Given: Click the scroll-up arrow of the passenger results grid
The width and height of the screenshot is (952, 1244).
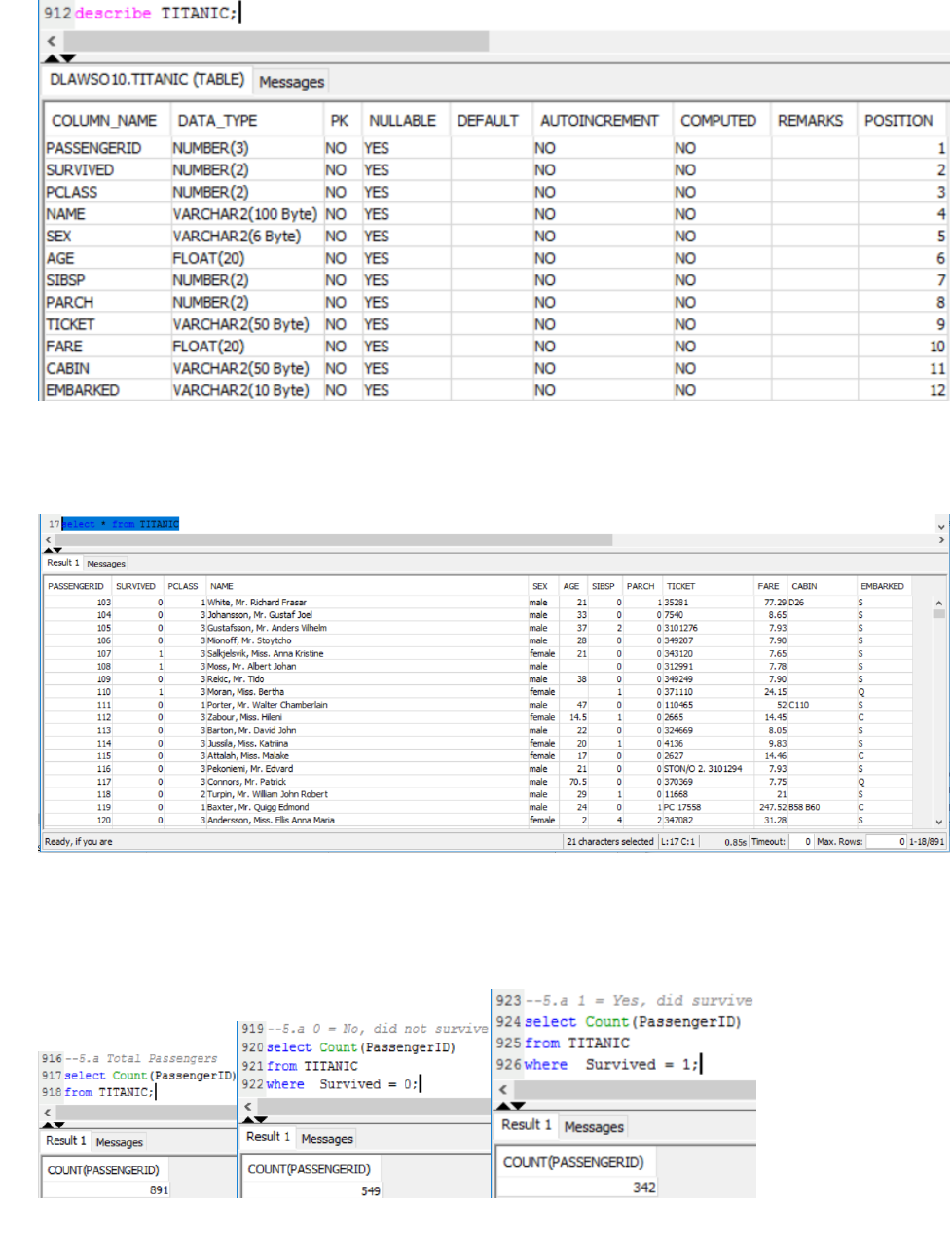Looking at the screenshot, I should coord(938,604).
